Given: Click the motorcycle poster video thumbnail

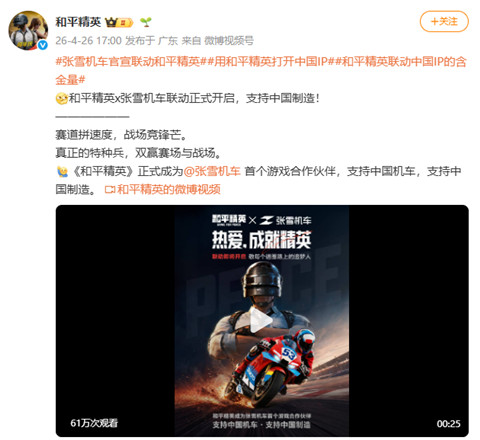Looking at the screenshot, I should click(262, 321).
